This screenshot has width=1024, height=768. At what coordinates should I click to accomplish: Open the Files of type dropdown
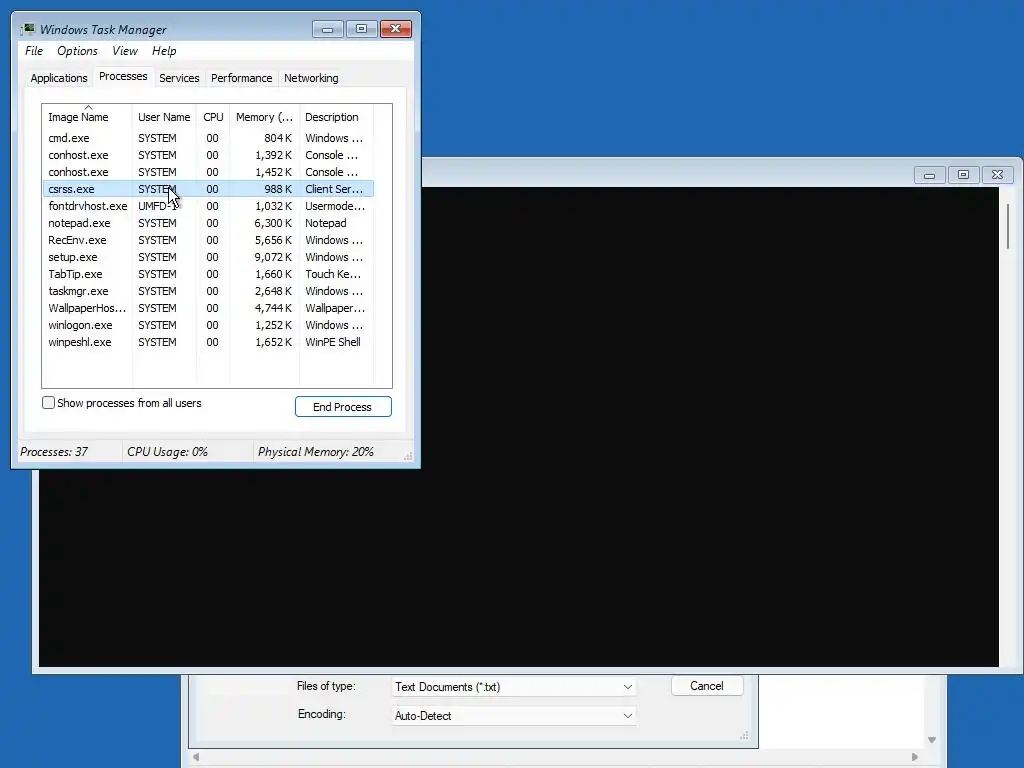[513, 687]
